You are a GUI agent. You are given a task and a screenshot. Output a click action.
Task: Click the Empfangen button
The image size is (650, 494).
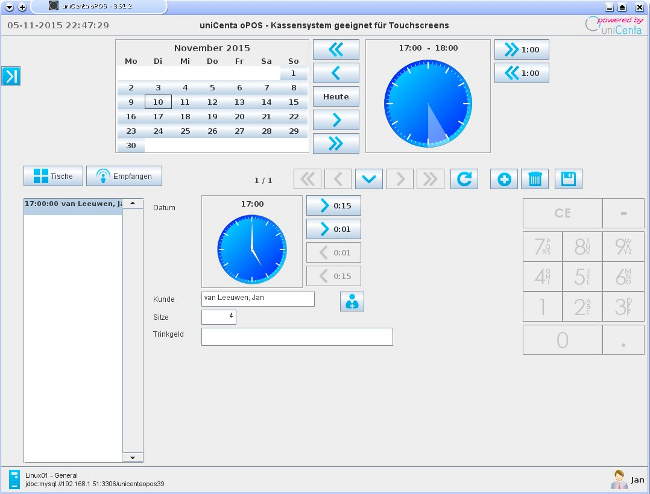click(124, 176)
